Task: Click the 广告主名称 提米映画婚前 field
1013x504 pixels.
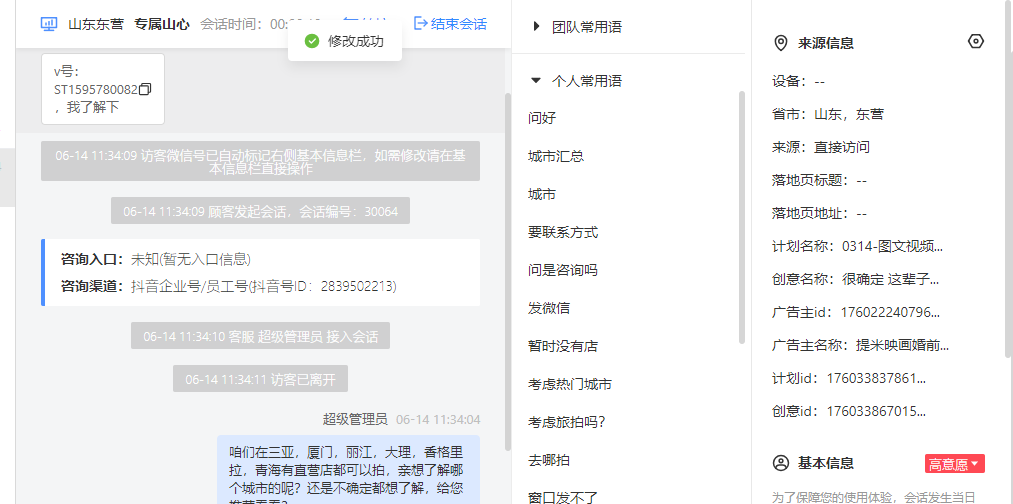Action: coord(861,345)
